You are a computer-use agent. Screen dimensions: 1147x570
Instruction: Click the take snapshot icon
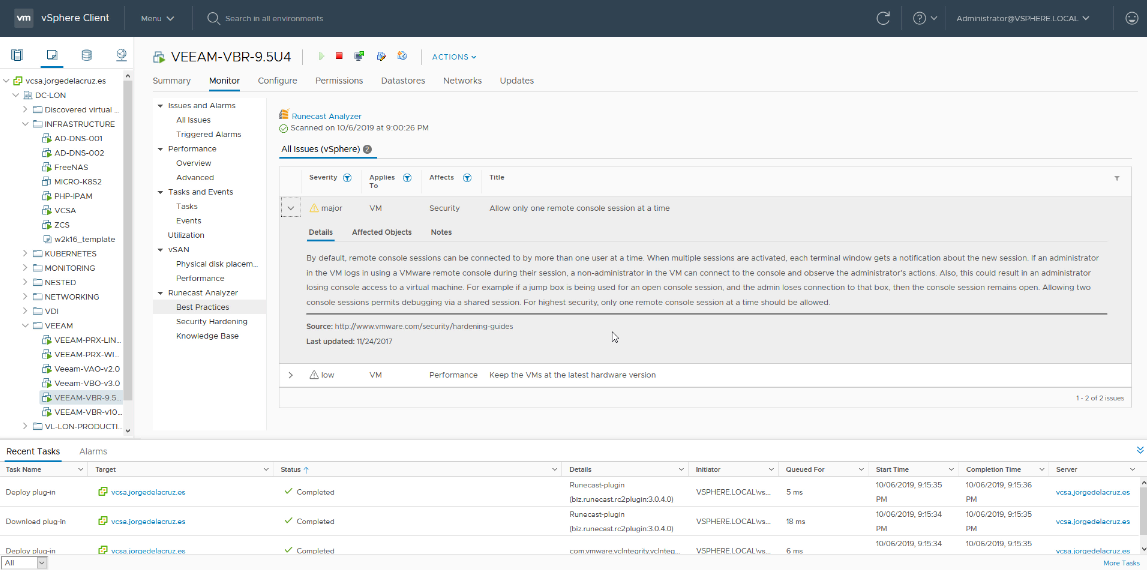click(x=402, y=56)
